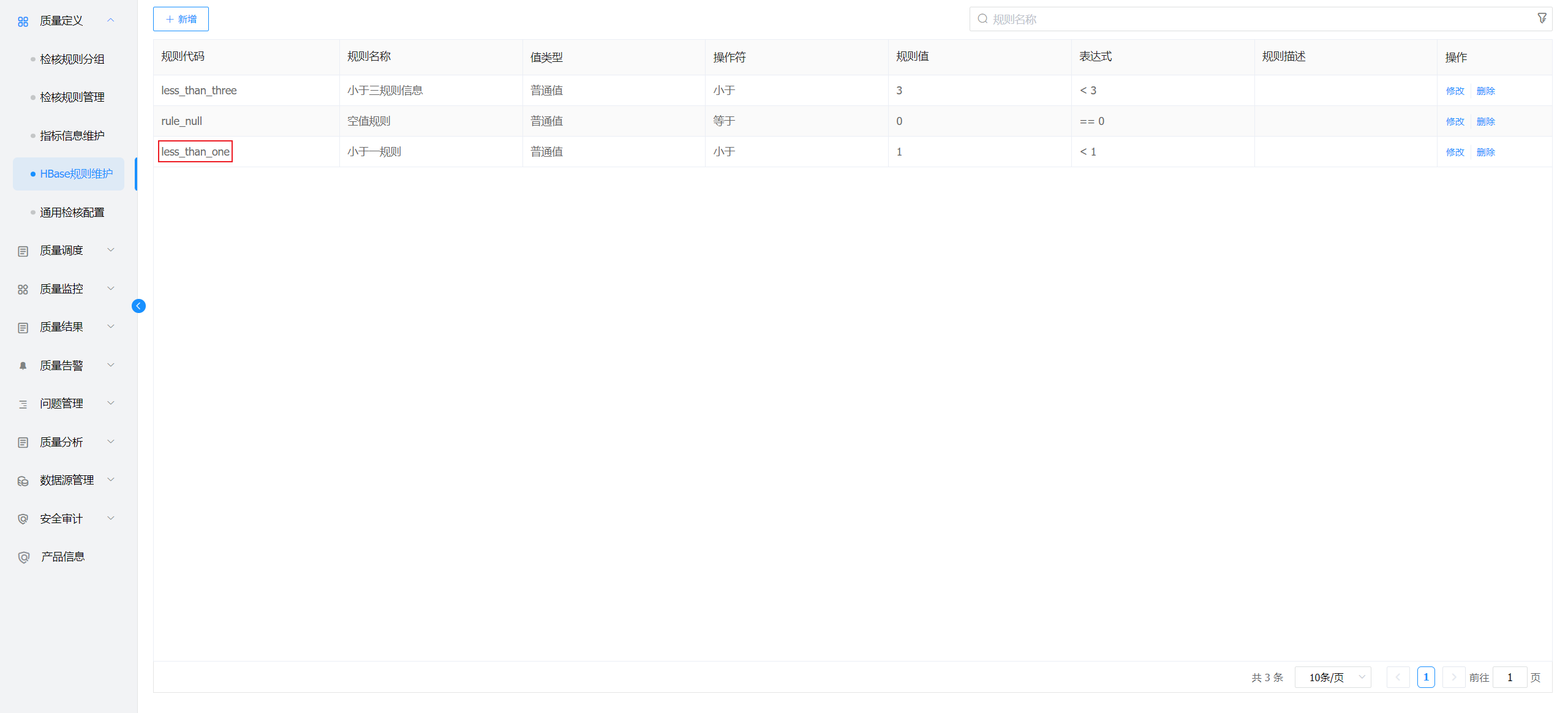Click the 质量告警 bell icon
Screen dimensions: 1568x713
click(x=23, y=366)
